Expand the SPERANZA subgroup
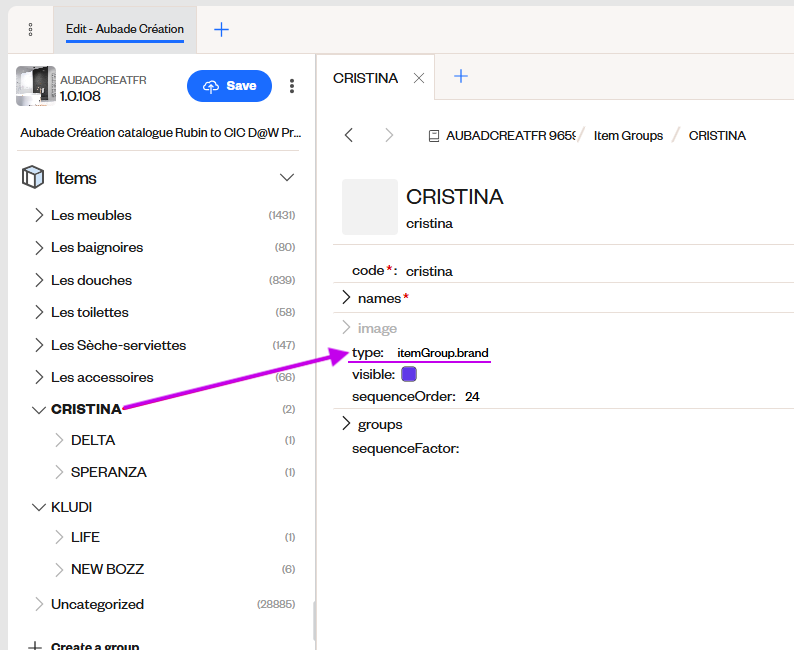 click(x=59, y=472)
